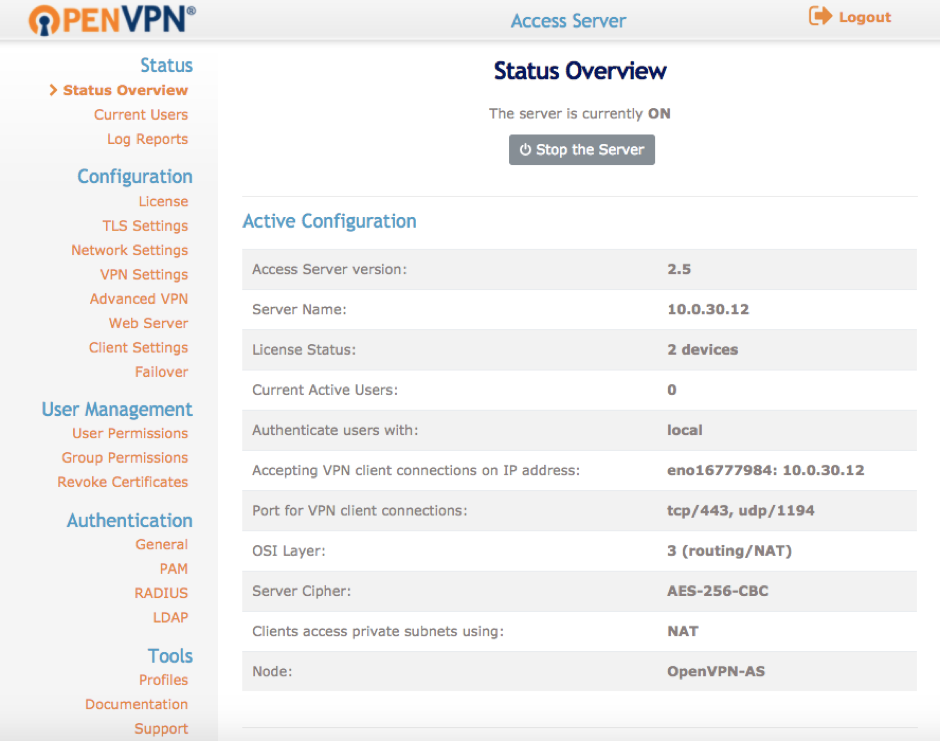
Task: Select the Failover page
Action: [161, 372]
